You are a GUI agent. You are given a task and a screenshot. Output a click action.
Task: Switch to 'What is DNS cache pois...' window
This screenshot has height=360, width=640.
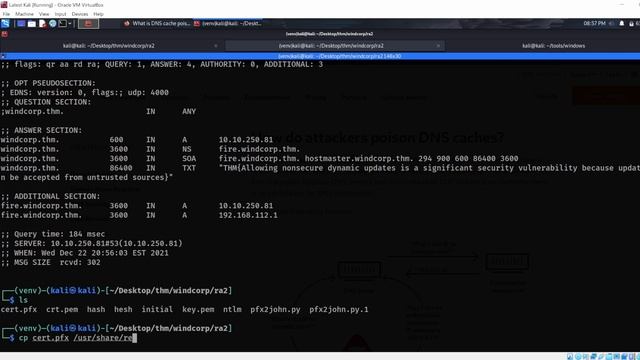pyautogui.click(x=157, y=24)
